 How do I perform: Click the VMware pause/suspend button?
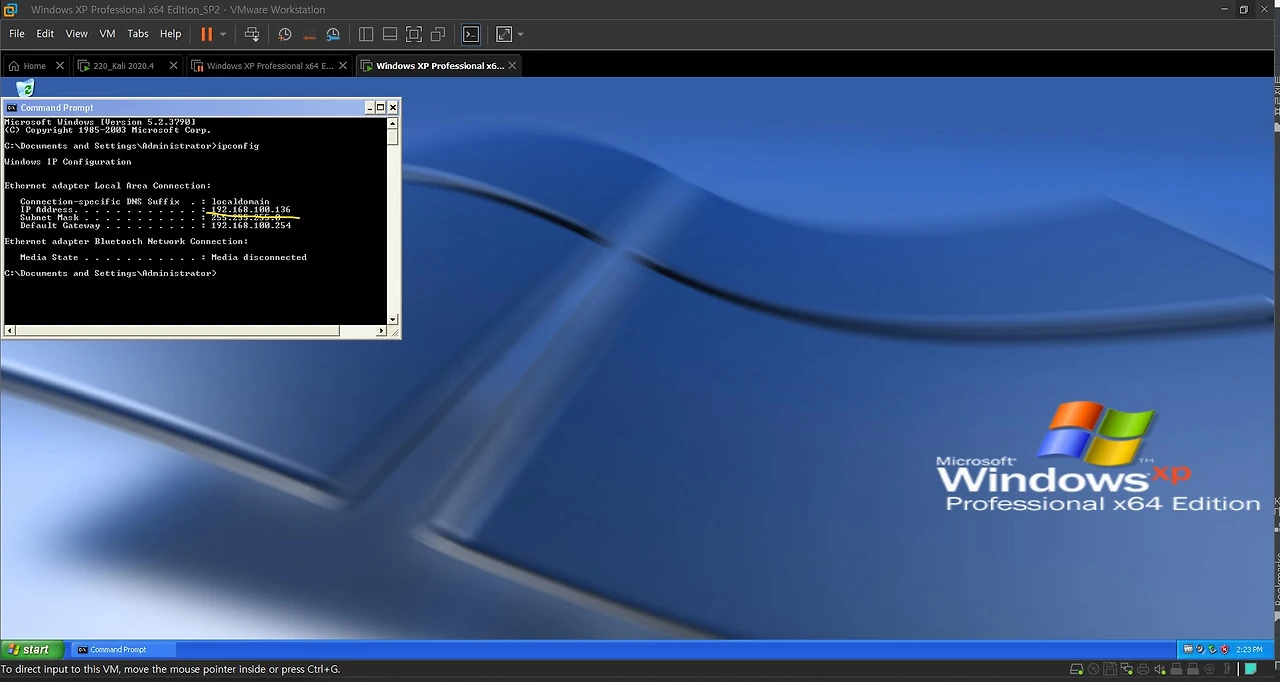tap(206, 34)
